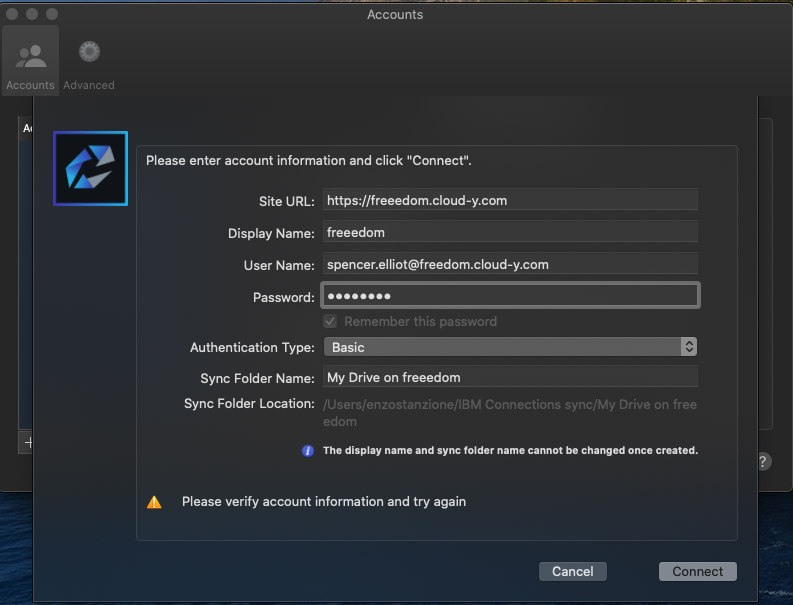
Task: Close the Accounts window
Action: click(x=12, y=14)
